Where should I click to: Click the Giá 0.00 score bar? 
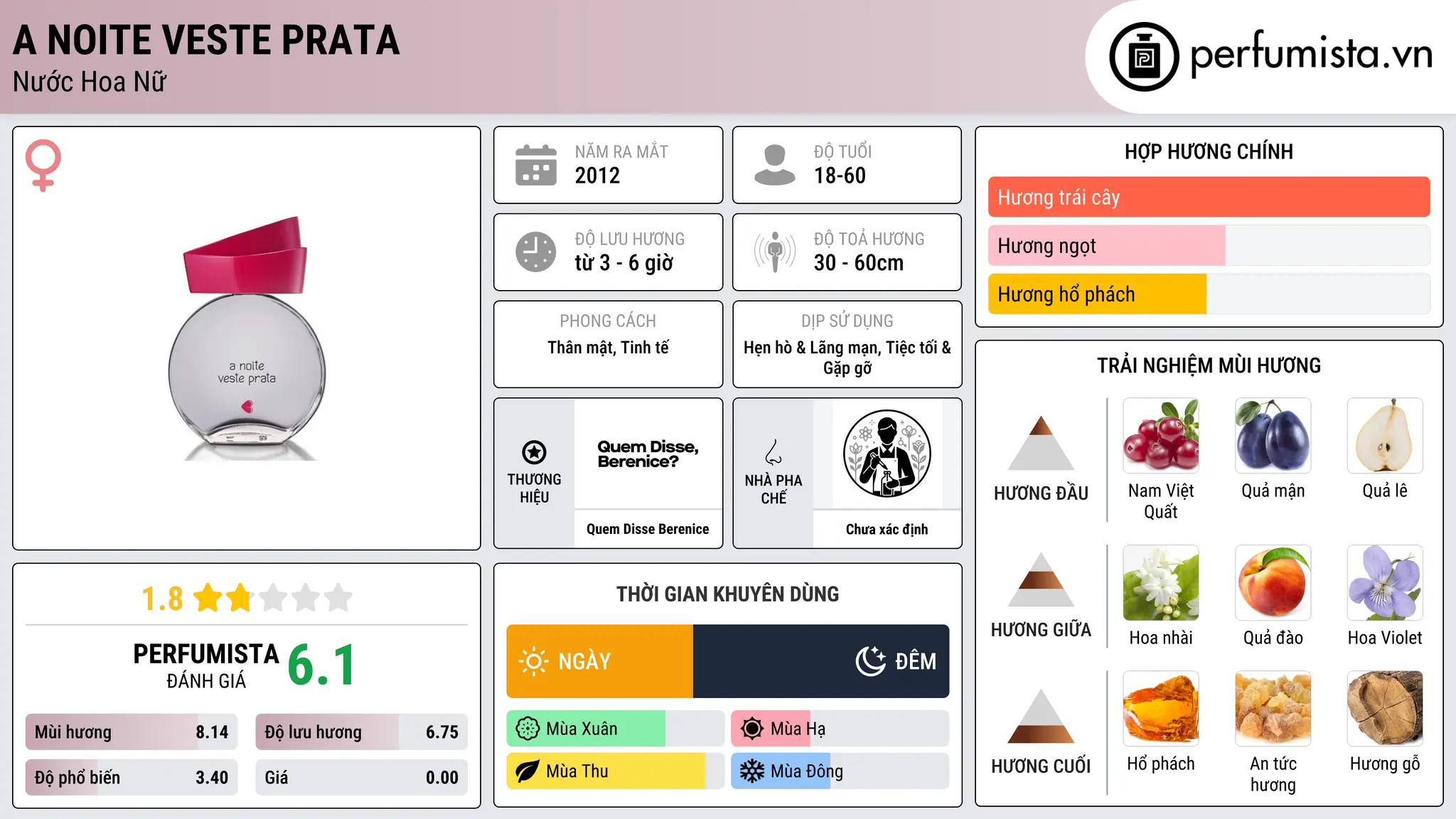[x=362, y=777]
